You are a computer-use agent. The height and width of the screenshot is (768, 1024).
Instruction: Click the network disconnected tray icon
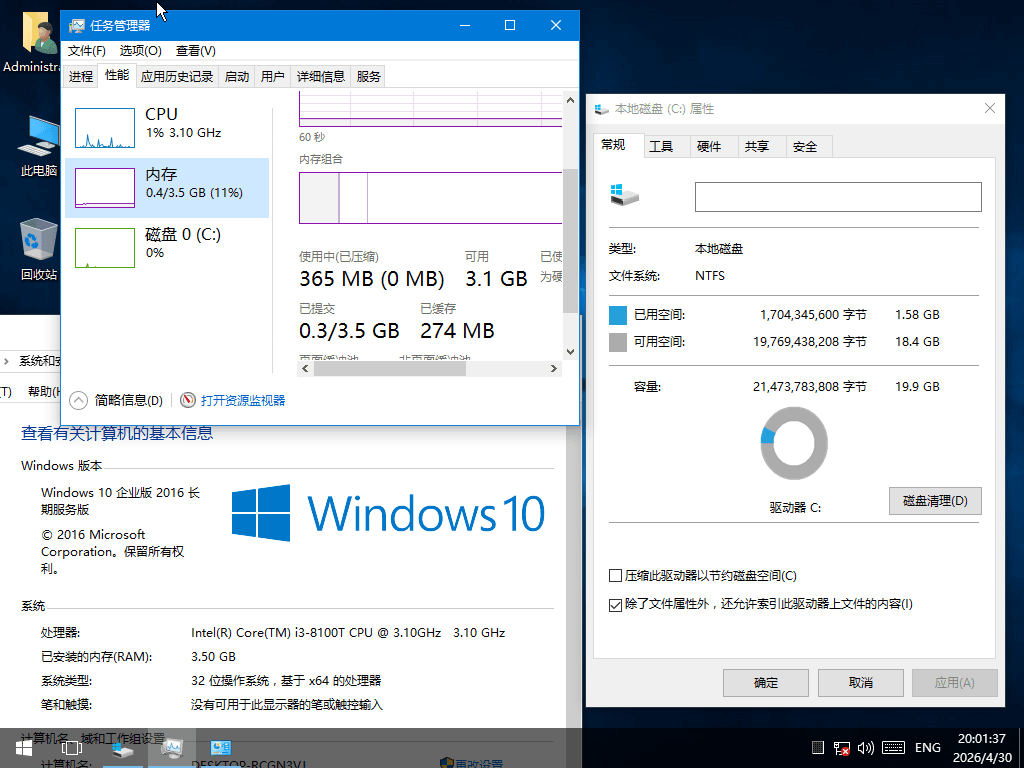point(842,748)
